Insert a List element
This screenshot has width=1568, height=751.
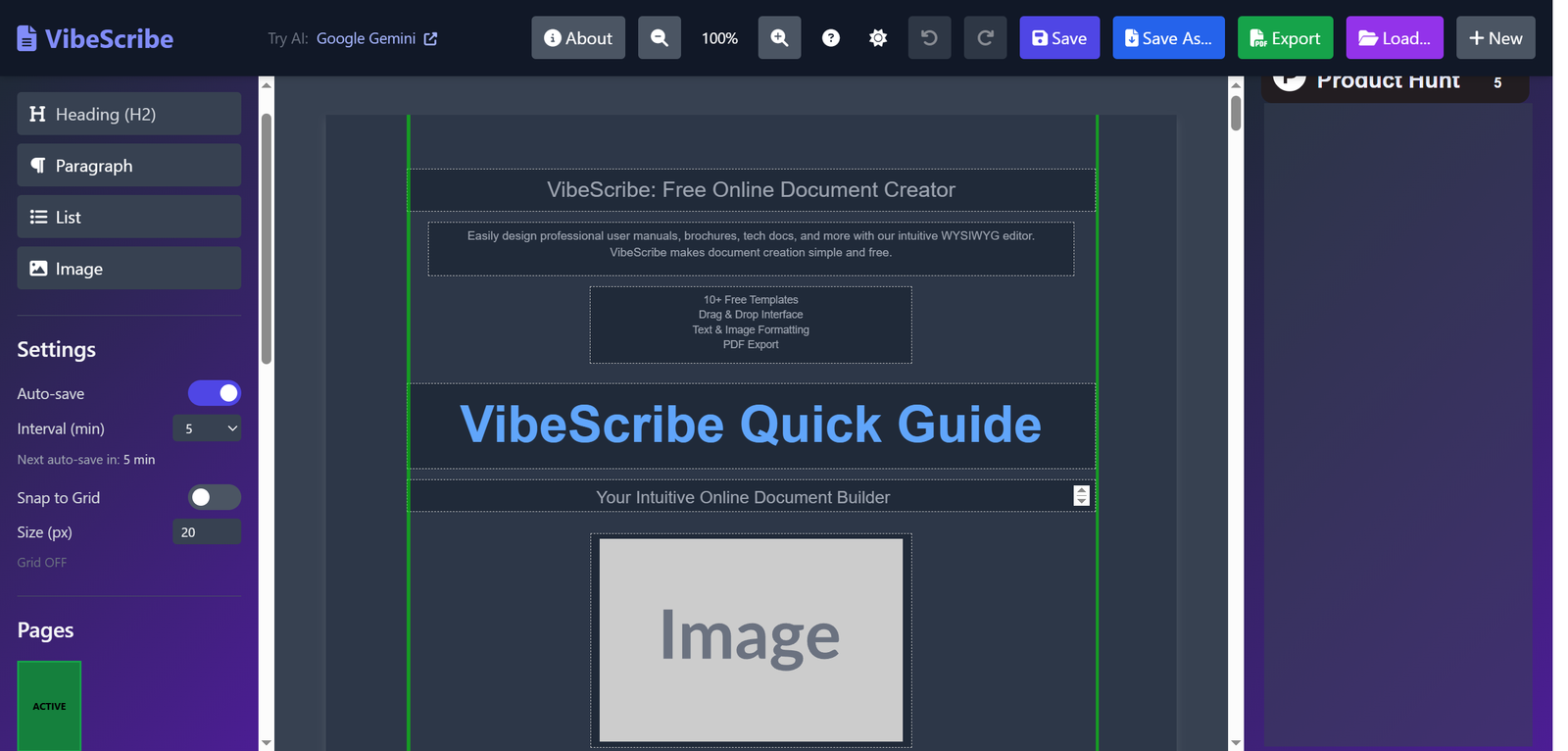pos(129,217)
